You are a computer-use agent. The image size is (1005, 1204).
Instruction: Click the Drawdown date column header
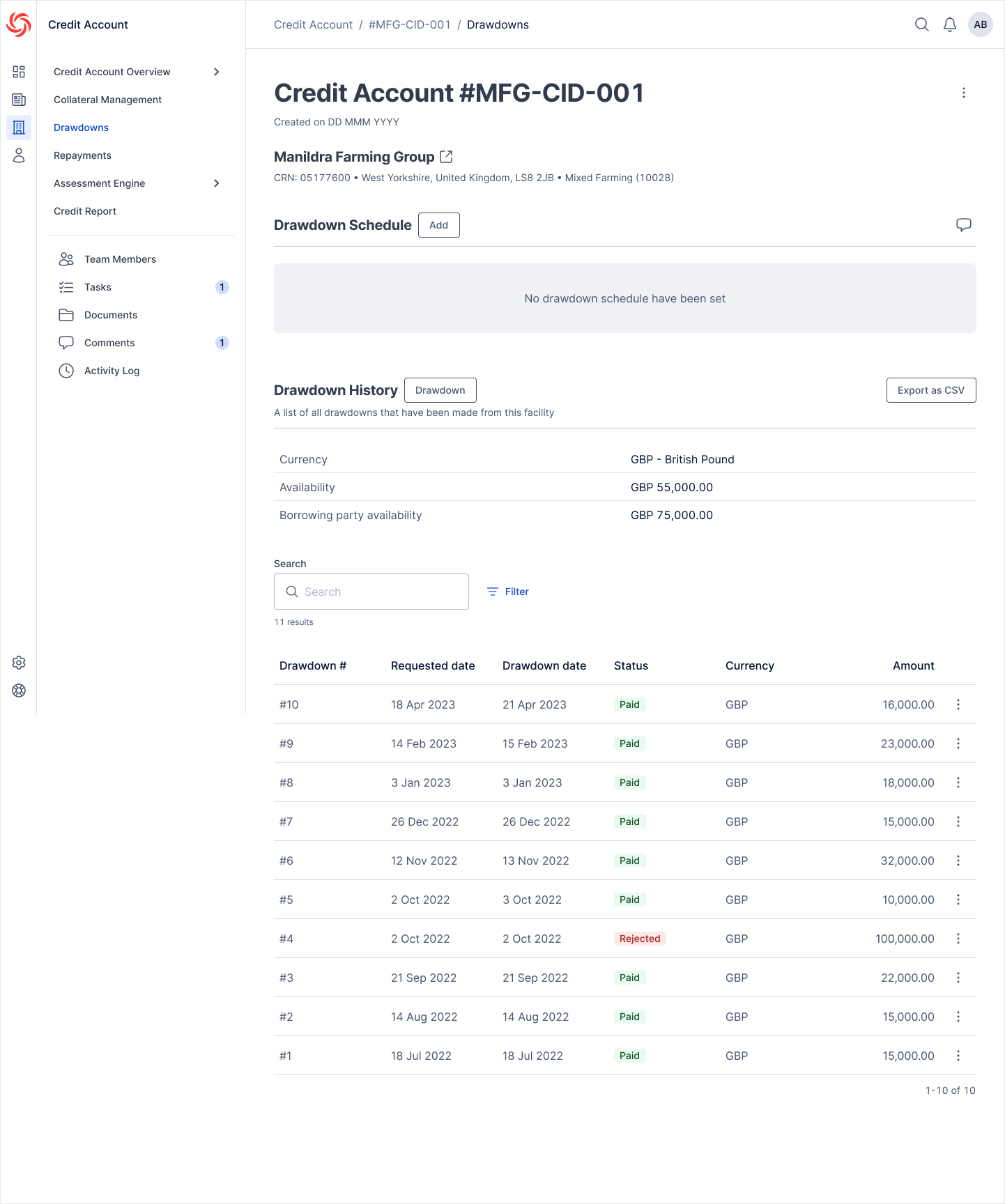click(544, 665)
